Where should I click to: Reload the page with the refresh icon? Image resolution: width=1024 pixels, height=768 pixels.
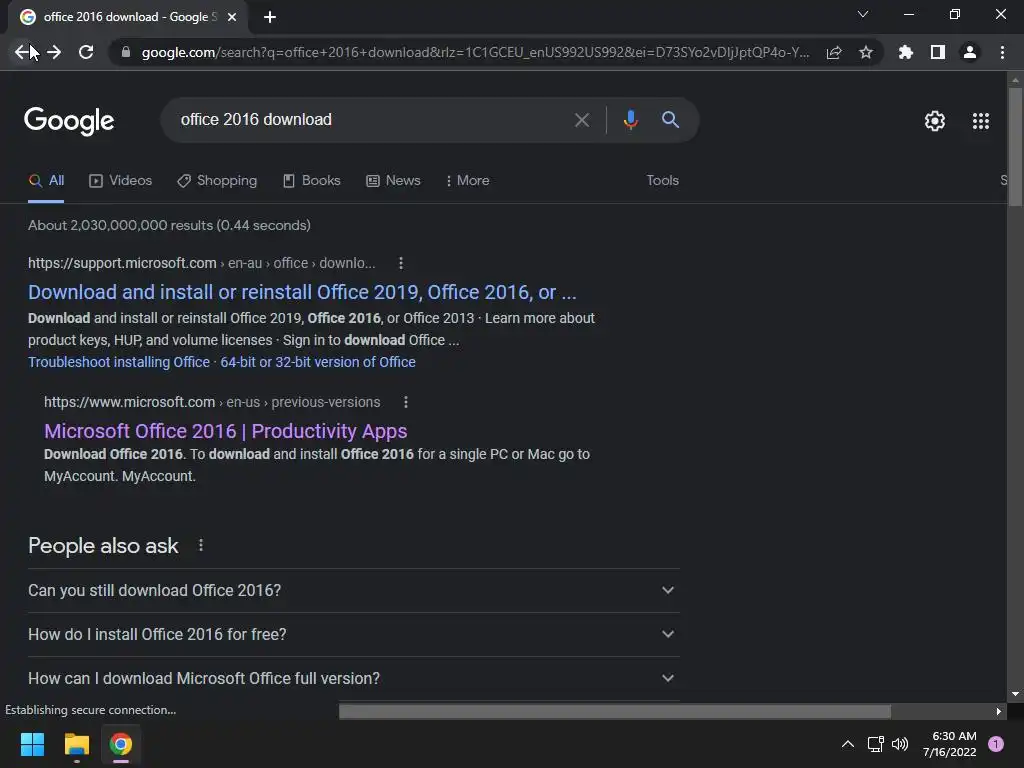86,52
